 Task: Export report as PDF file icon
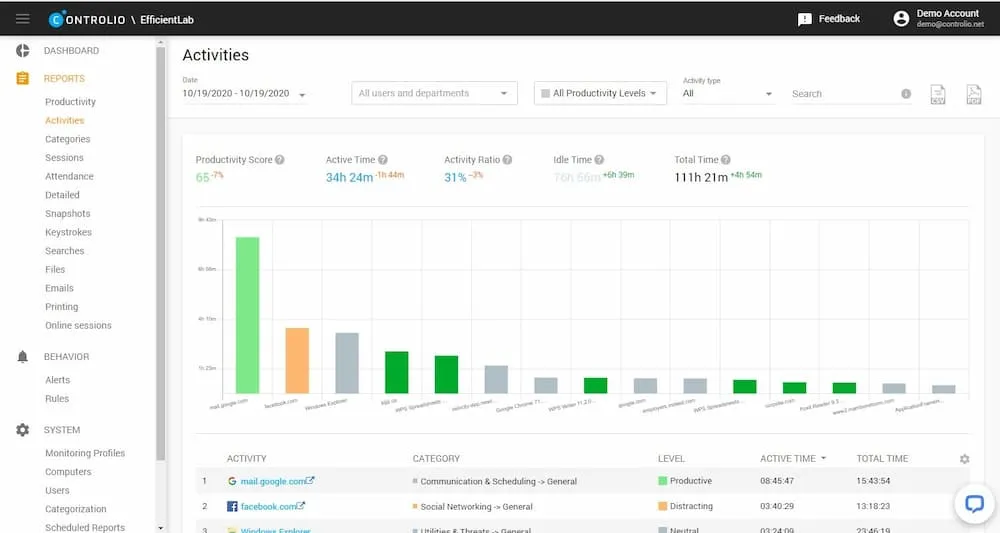[x=973, y=94]
